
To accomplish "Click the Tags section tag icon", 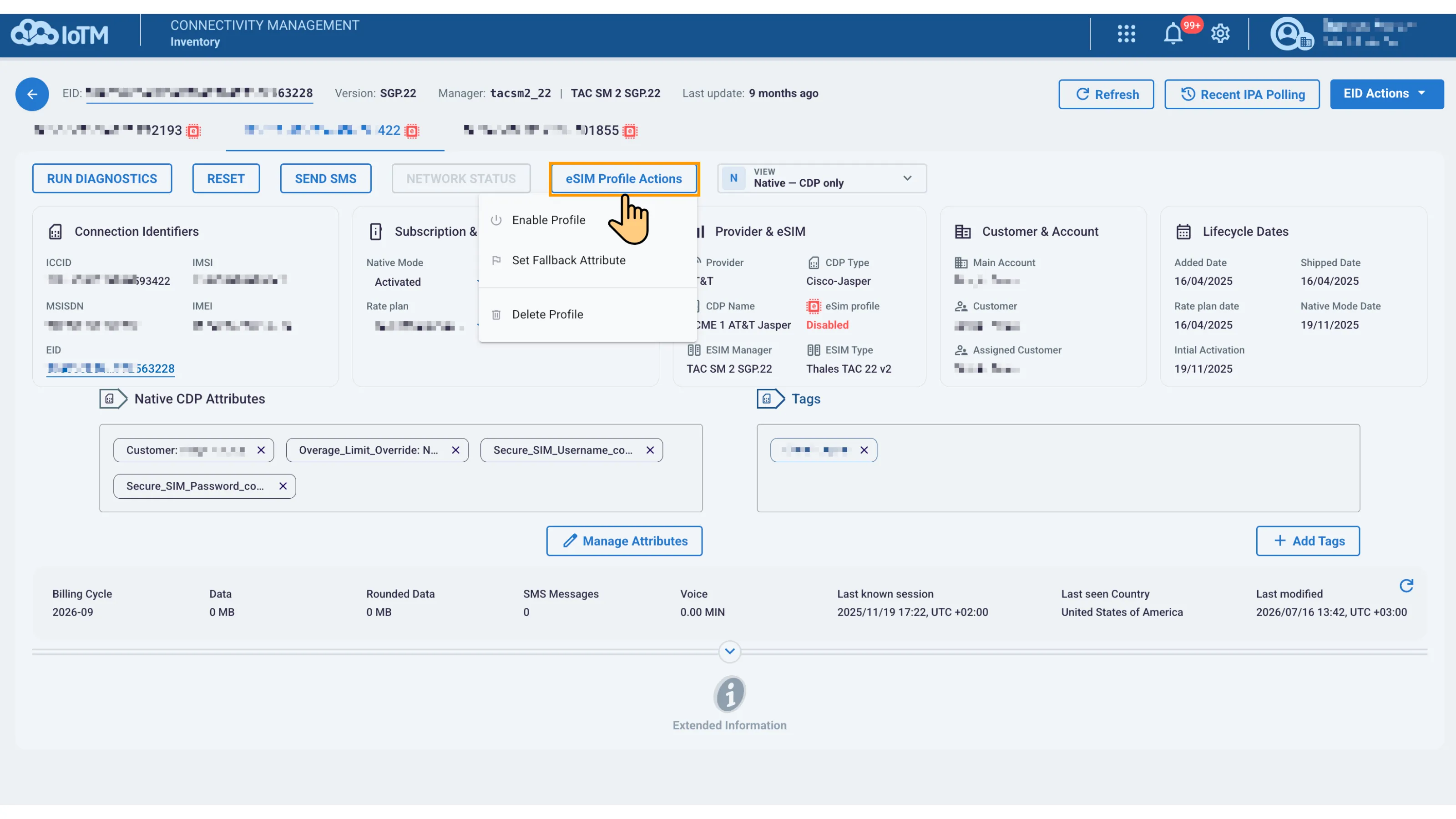I will pyautogui.click(x=770, y=399).
